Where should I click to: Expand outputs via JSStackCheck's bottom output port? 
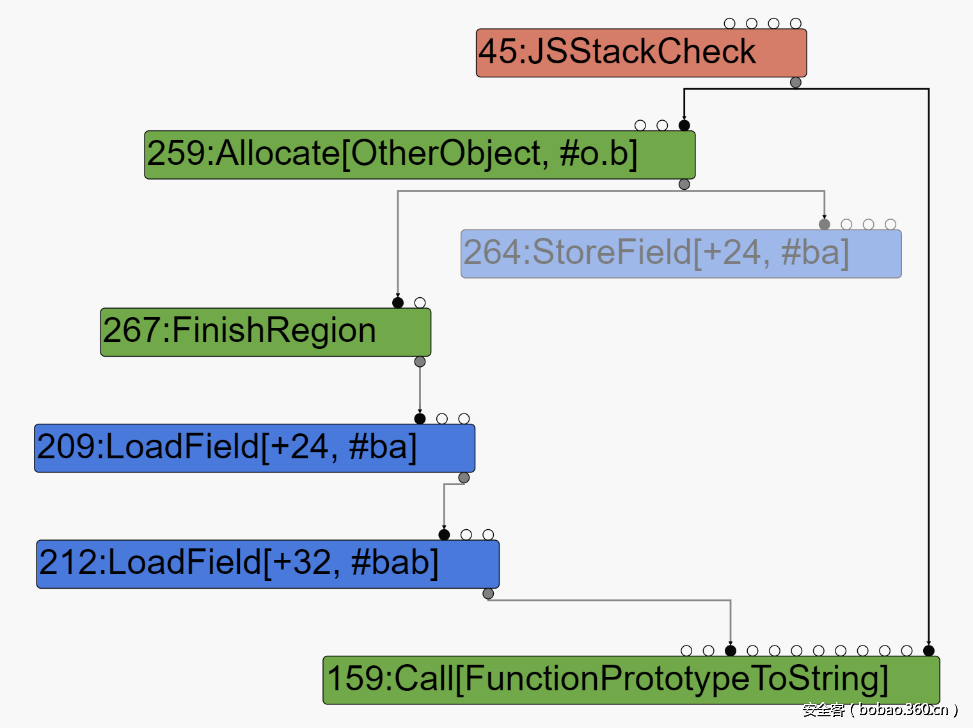point(796,82)
